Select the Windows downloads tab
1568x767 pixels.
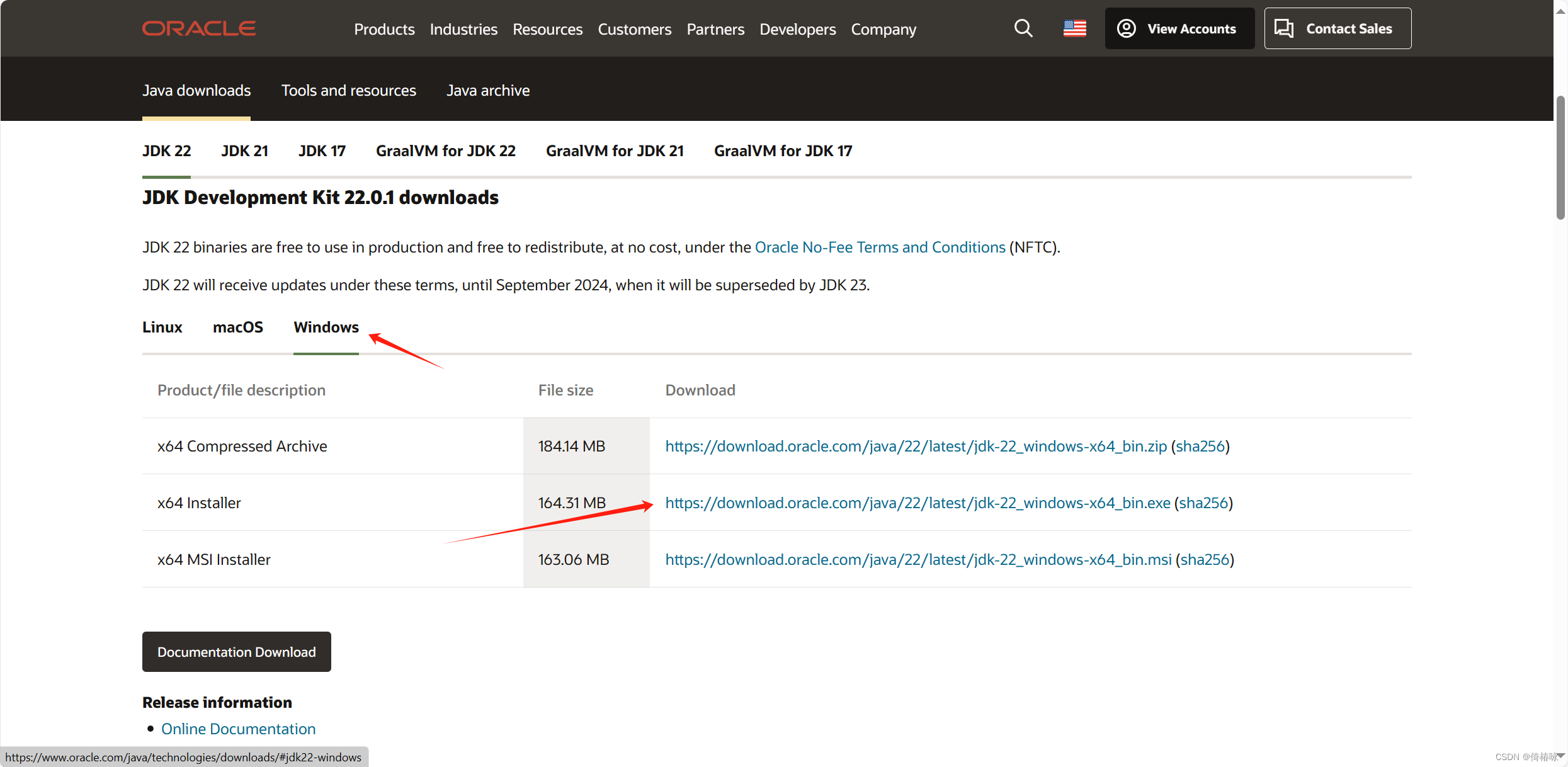(x=326, y=327)
